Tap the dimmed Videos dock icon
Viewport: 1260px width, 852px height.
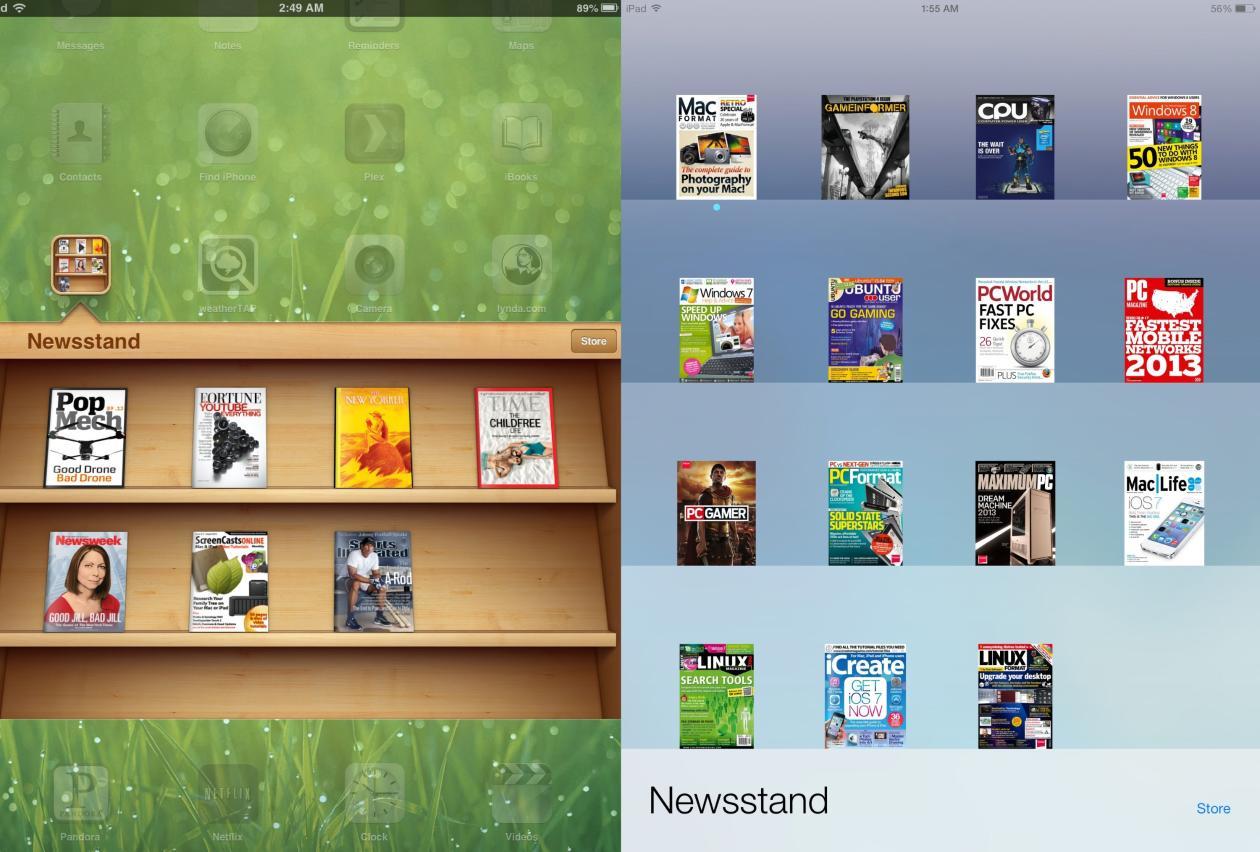pos(521,794)
